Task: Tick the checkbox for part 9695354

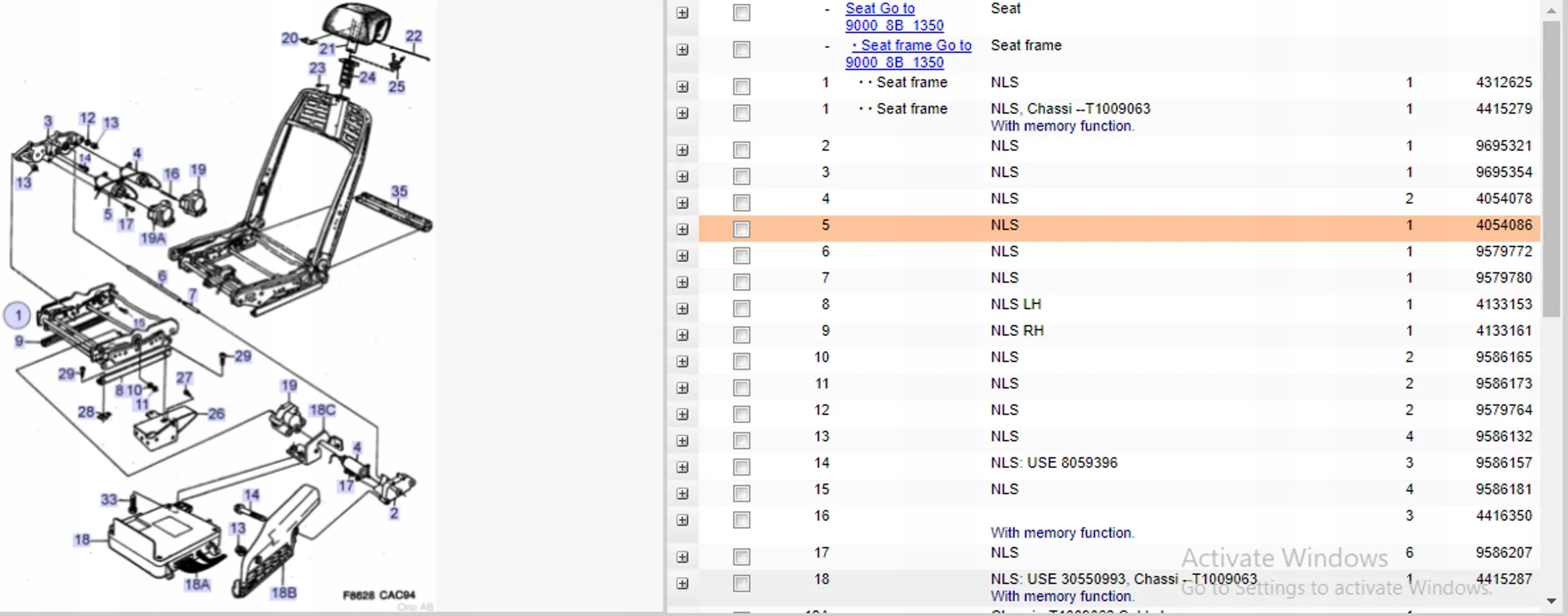Action: coord(741,176)
